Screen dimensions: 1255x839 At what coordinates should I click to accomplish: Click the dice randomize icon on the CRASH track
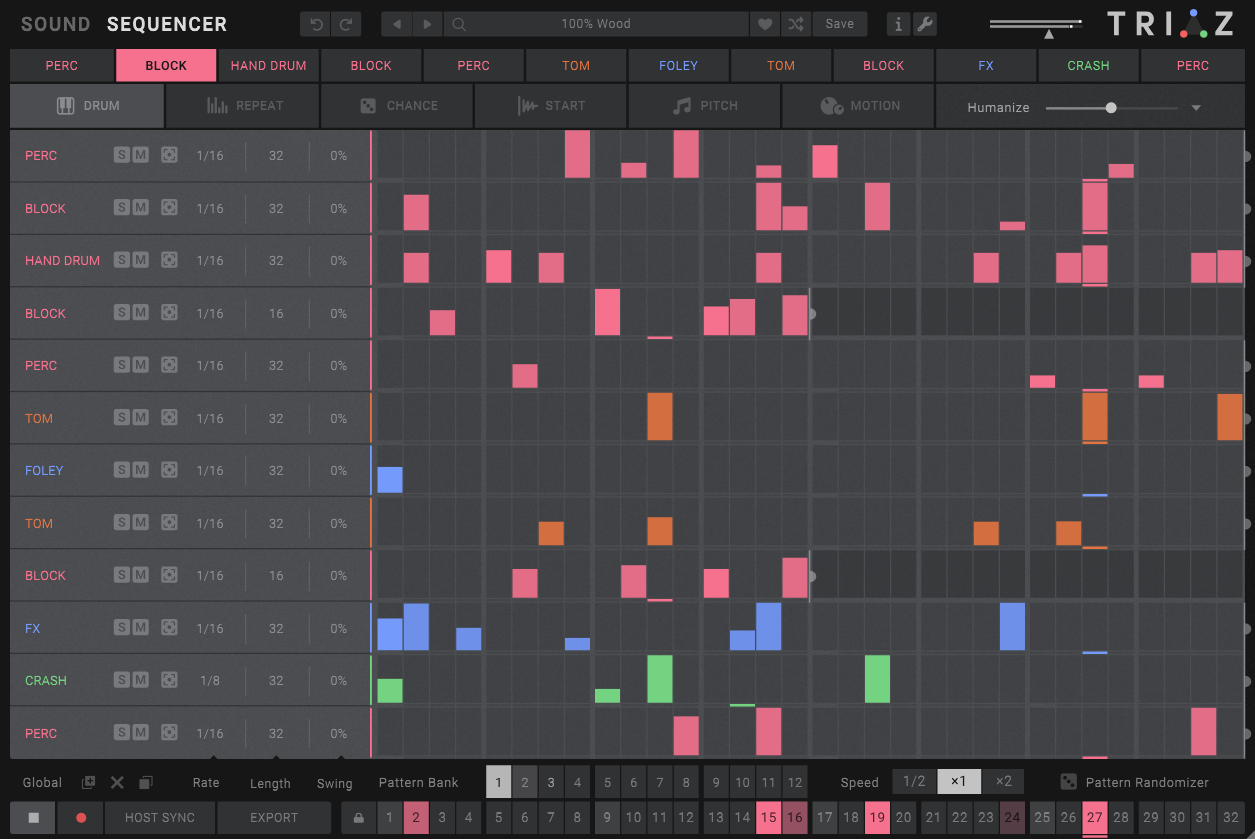(x=169, y=680)
